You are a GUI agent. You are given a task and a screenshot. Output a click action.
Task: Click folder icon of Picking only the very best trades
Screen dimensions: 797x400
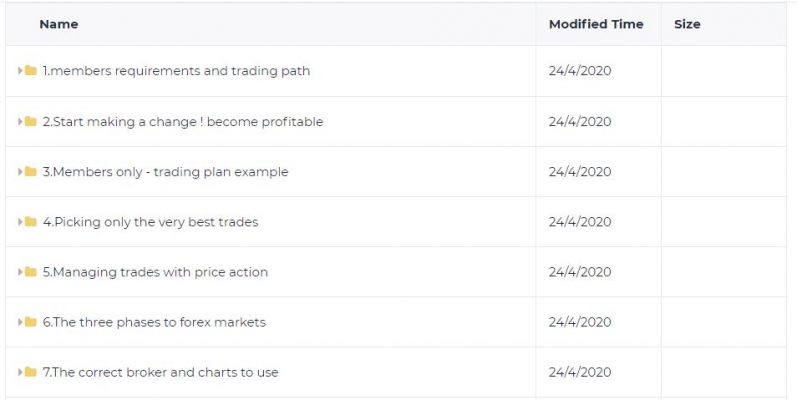(30, 222)
